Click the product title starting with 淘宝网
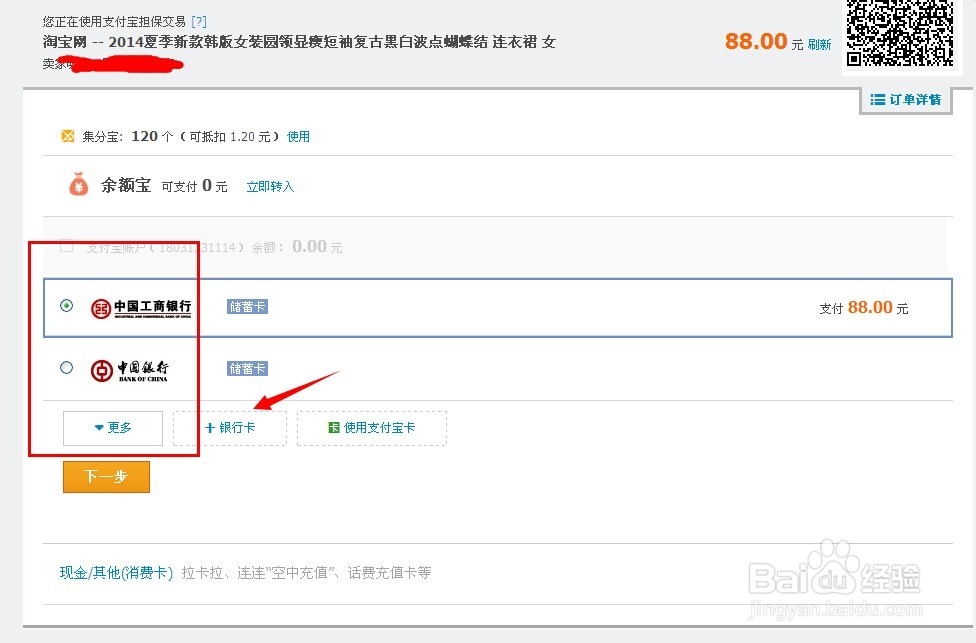976x643 pixels. click(299, 42)
